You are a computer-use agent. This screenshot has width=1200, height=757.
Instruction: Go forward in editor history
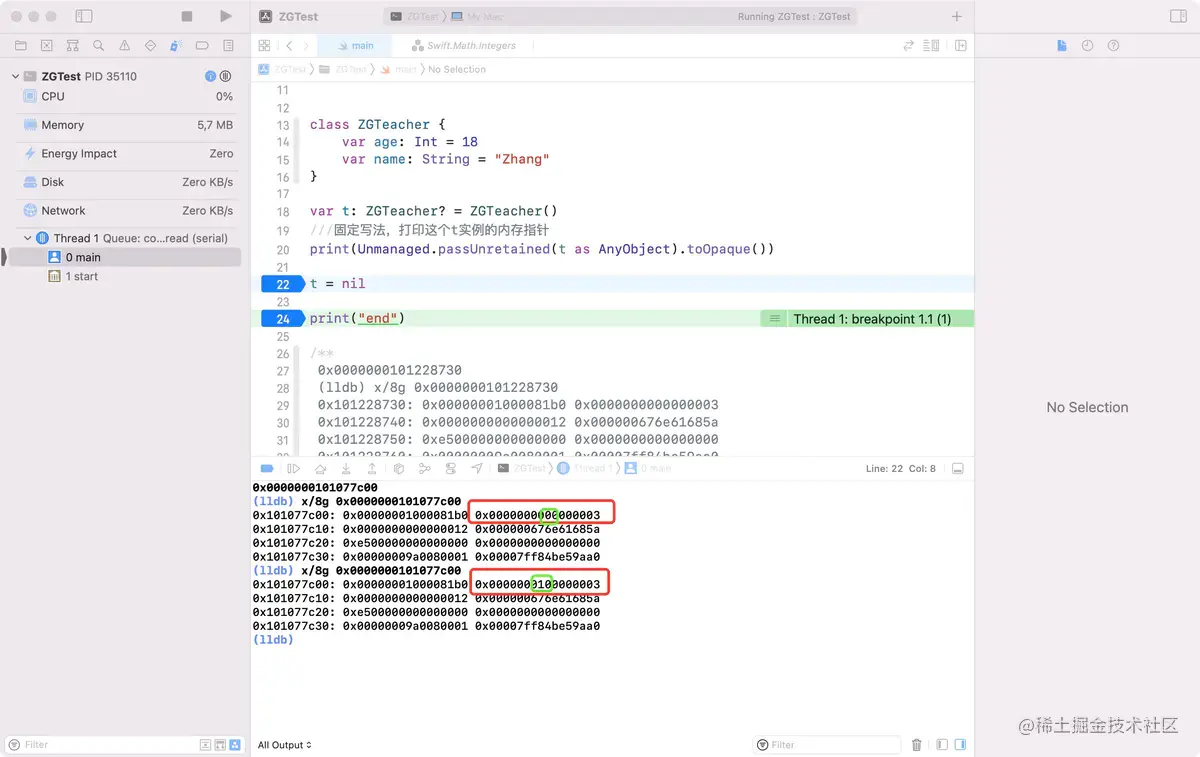click(306, 46)
